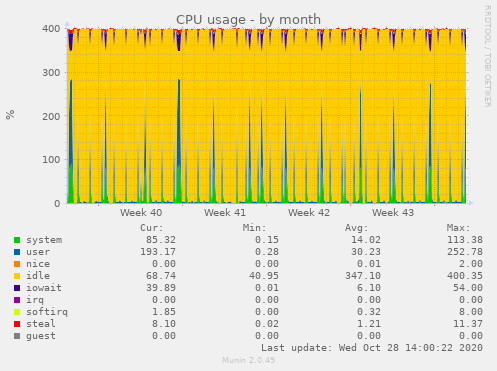This screenshot has height=371, width=497.
Task: Click the 'steal' legend label
Action: (41, 324)
